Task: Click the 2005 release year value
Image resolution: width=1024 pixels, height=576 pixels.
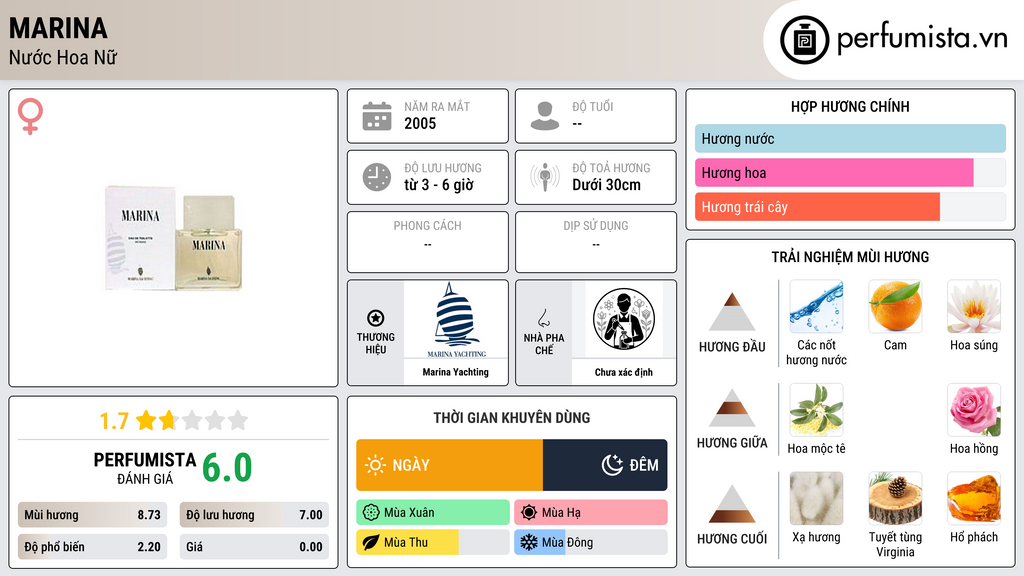Action: click(x=420, y=123)
